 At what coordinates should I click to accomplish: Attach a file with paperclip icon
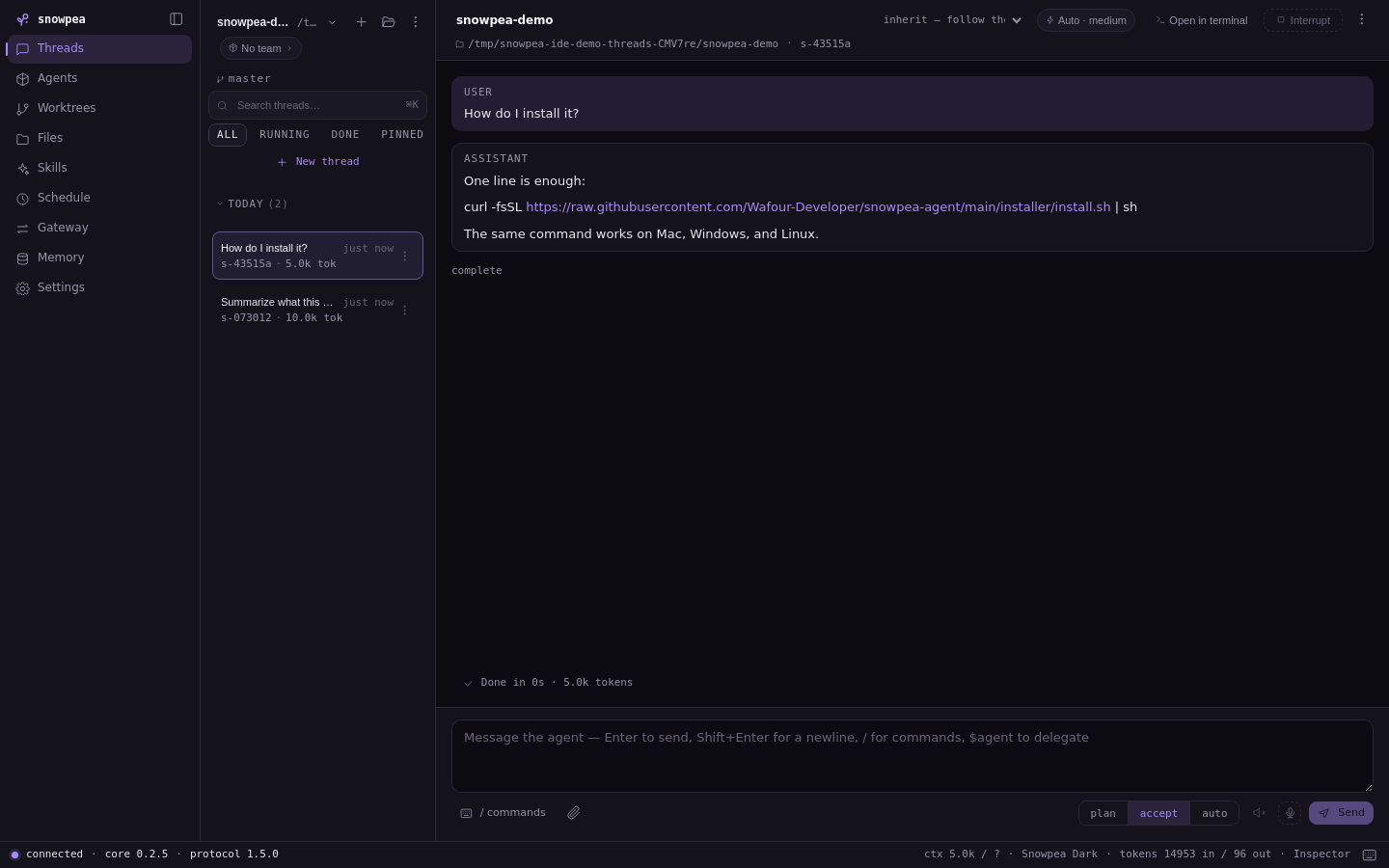pos(574,813)
